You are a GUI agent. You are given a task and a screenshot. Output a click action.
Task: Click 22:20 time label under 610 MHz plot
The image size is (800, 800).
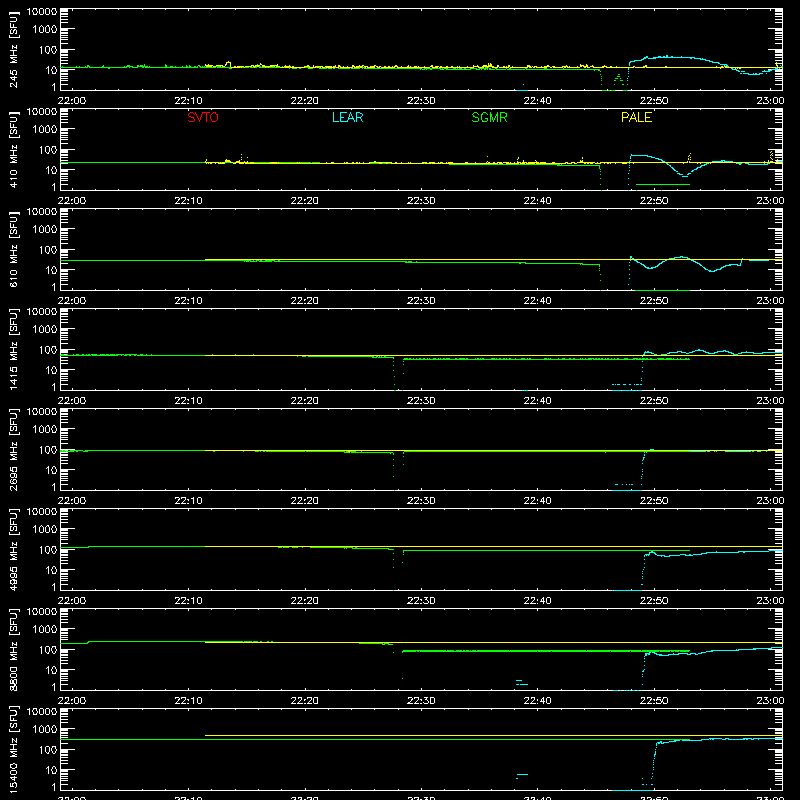pyautogui.click(x=305, y=301)
